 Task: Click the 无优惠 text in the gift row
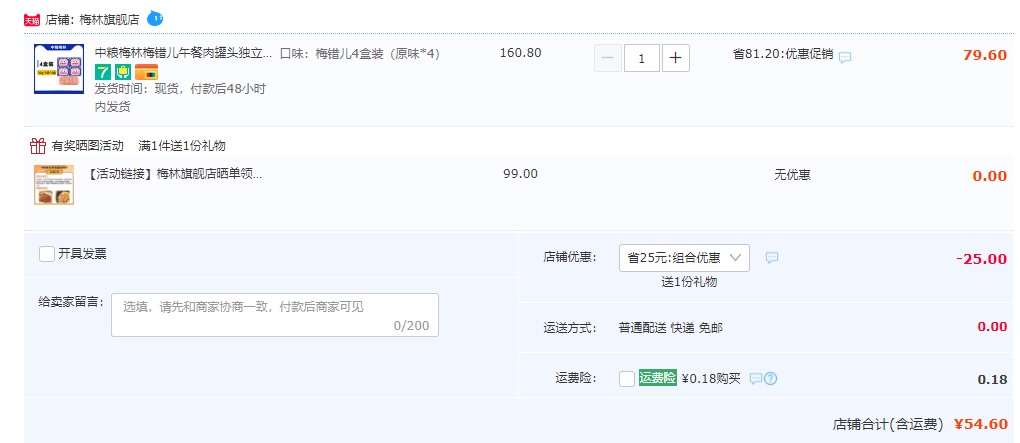click(x=792, y=174)
